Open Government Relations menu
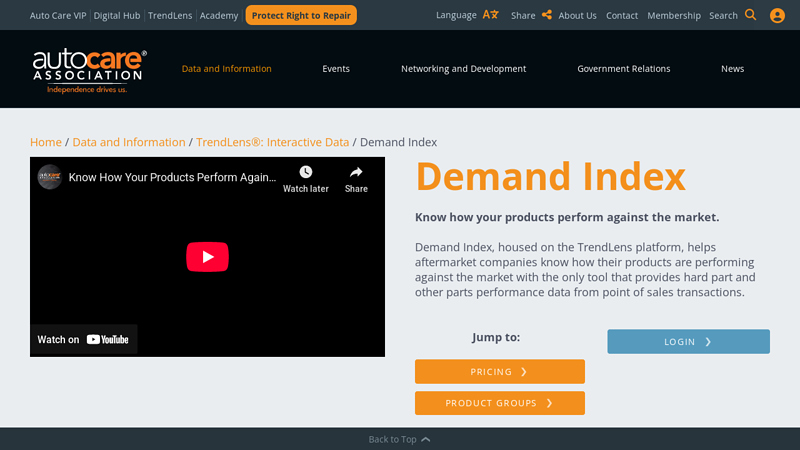This screenshot has height=450, width=800. [x=623, y=68]
